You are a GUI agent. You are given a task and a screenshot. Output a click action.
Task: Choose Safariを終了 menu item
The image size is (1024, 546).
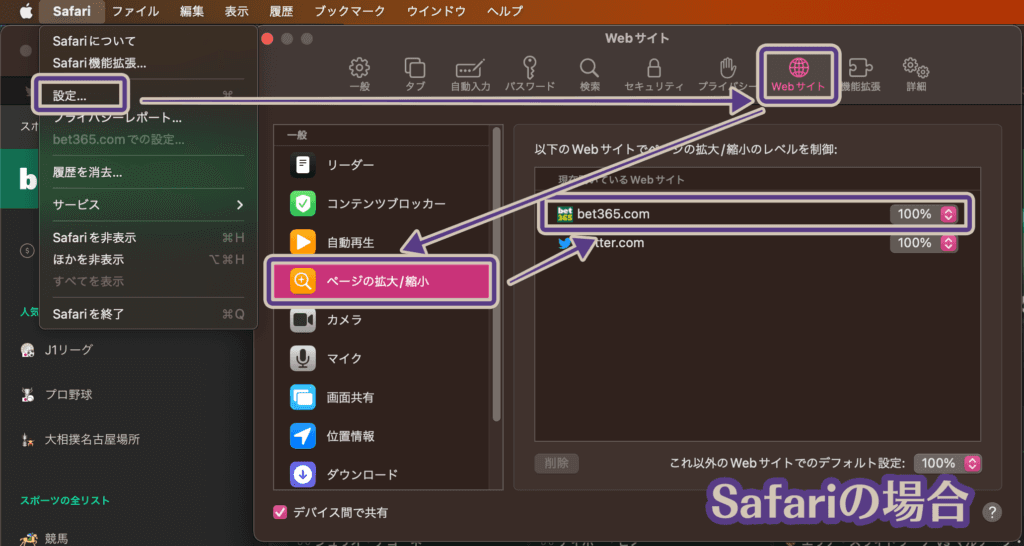coord(148,314)
